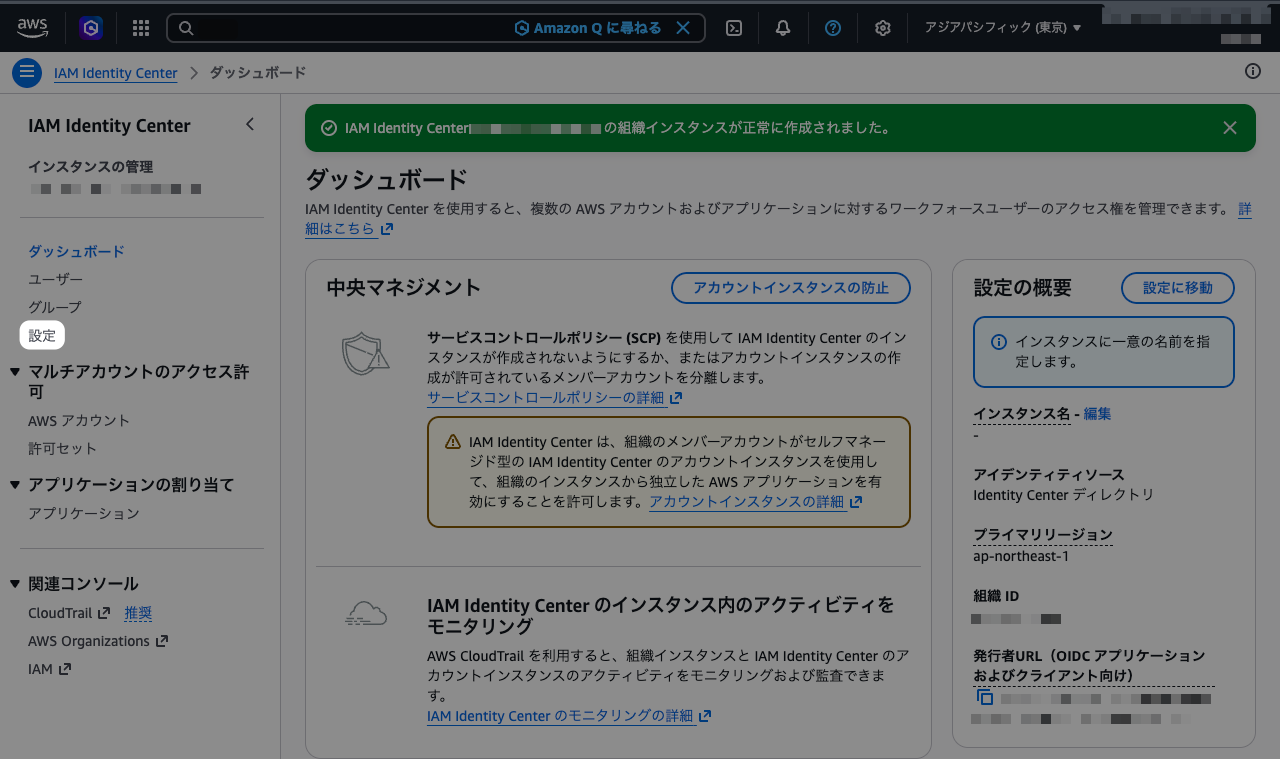Collapse the IAM Identity Center sidebar

tap(250, 125)
